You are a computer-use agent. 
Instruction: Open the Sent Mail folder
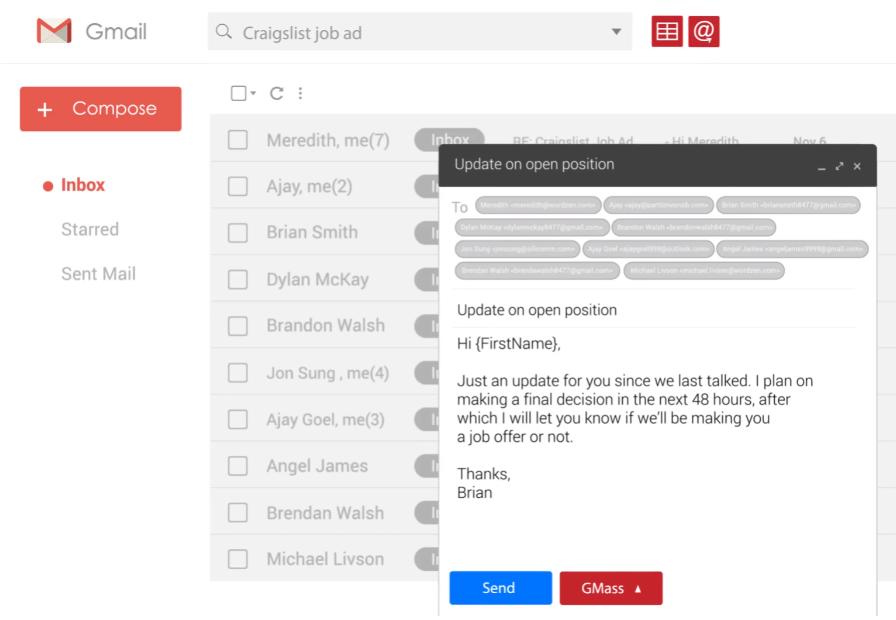(x=98, y=274)
